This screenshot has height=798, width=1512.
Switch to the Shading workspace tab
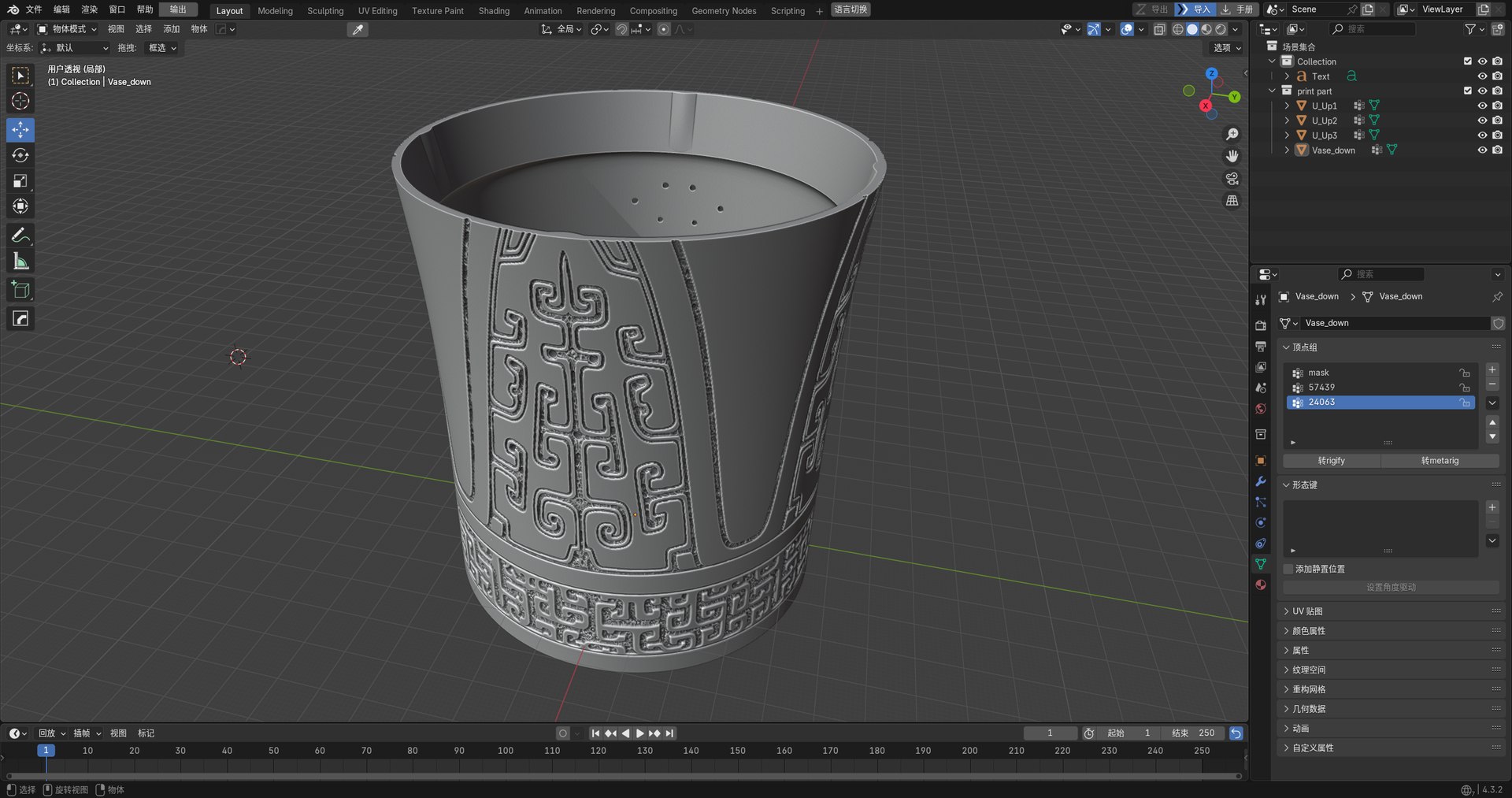click(494, 11)
